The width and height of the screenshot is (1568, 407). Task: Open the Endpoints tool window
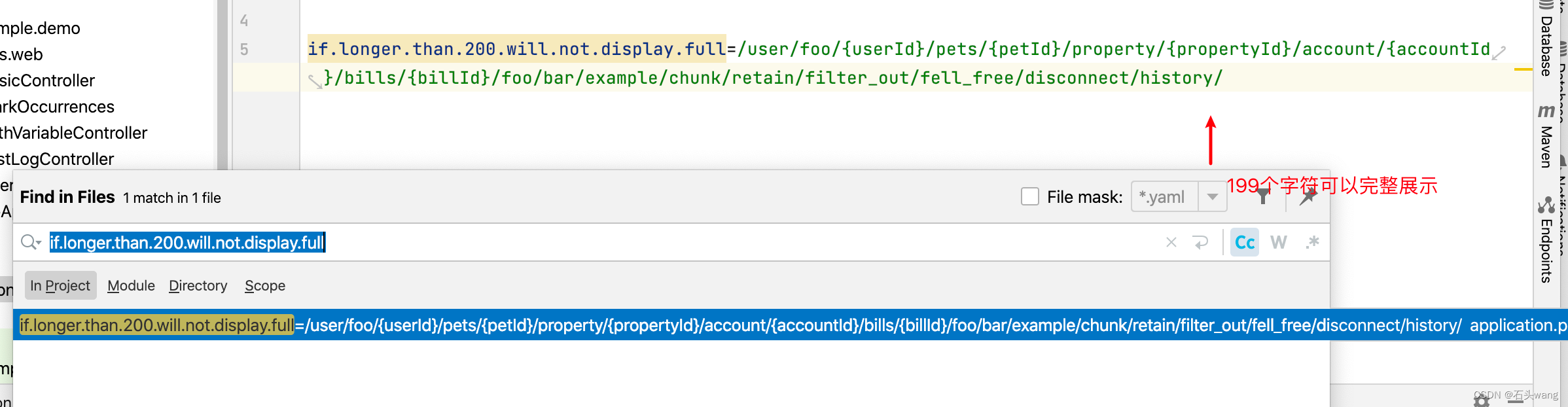[1546, 239]
